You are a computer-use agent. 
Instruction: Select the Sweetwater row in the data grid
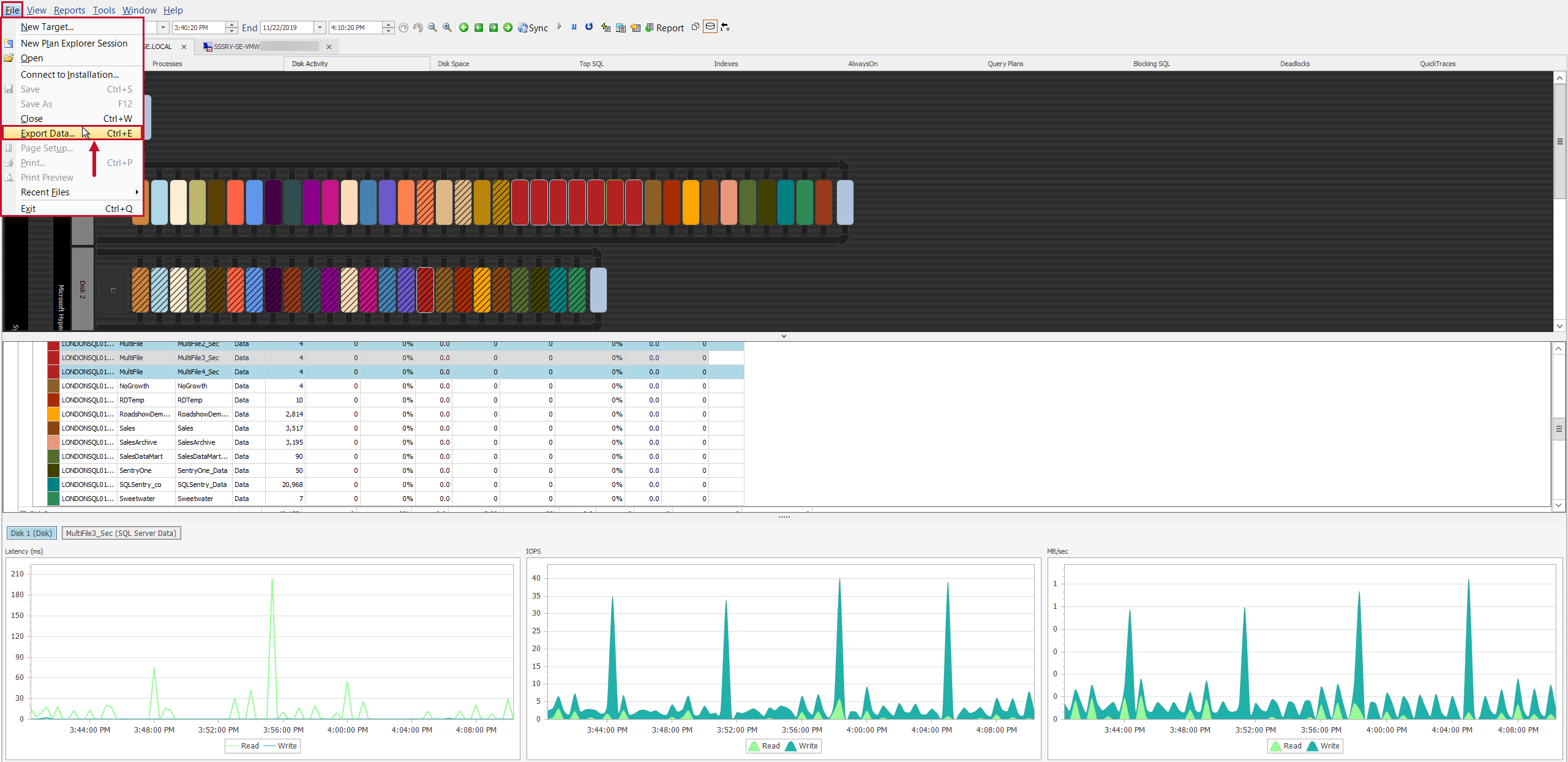(x=196, y=499)
